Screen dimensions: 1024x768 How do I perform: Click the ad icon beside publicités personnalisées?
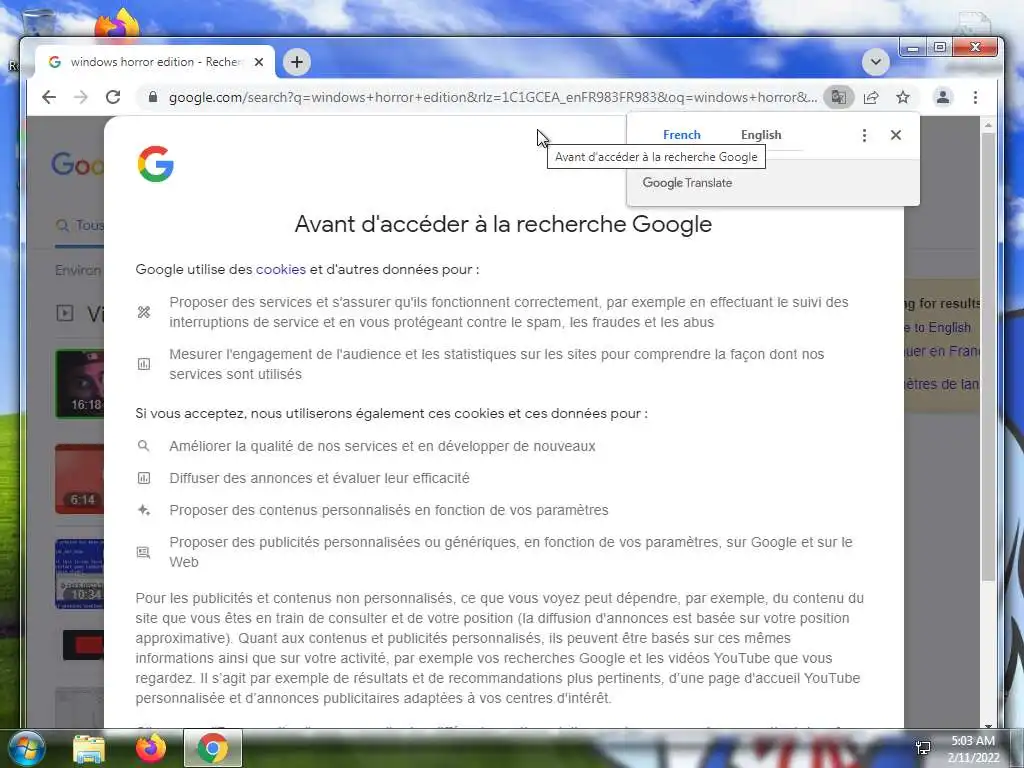click(x=144, y=552)
